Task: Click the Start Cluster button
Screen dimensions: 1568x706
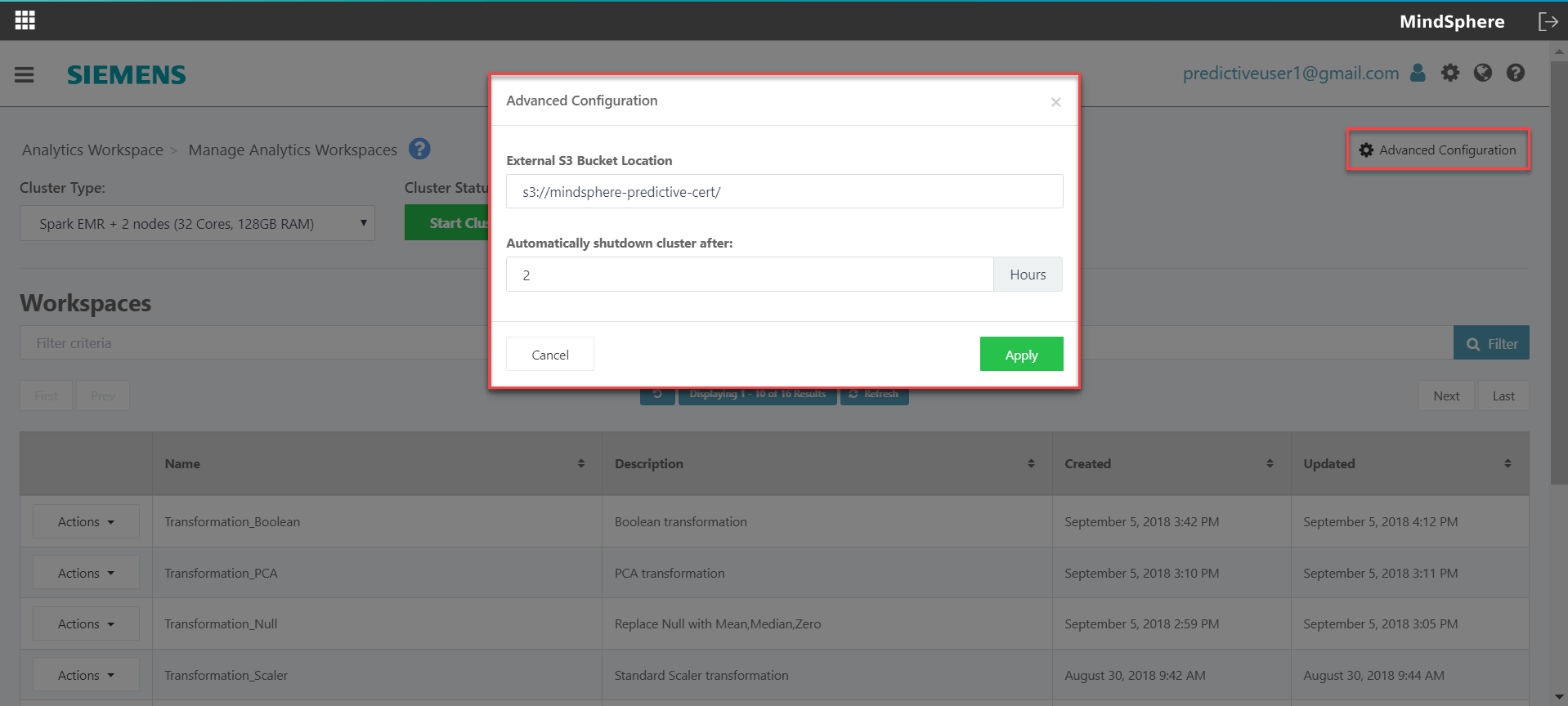Action: [447, 222]
